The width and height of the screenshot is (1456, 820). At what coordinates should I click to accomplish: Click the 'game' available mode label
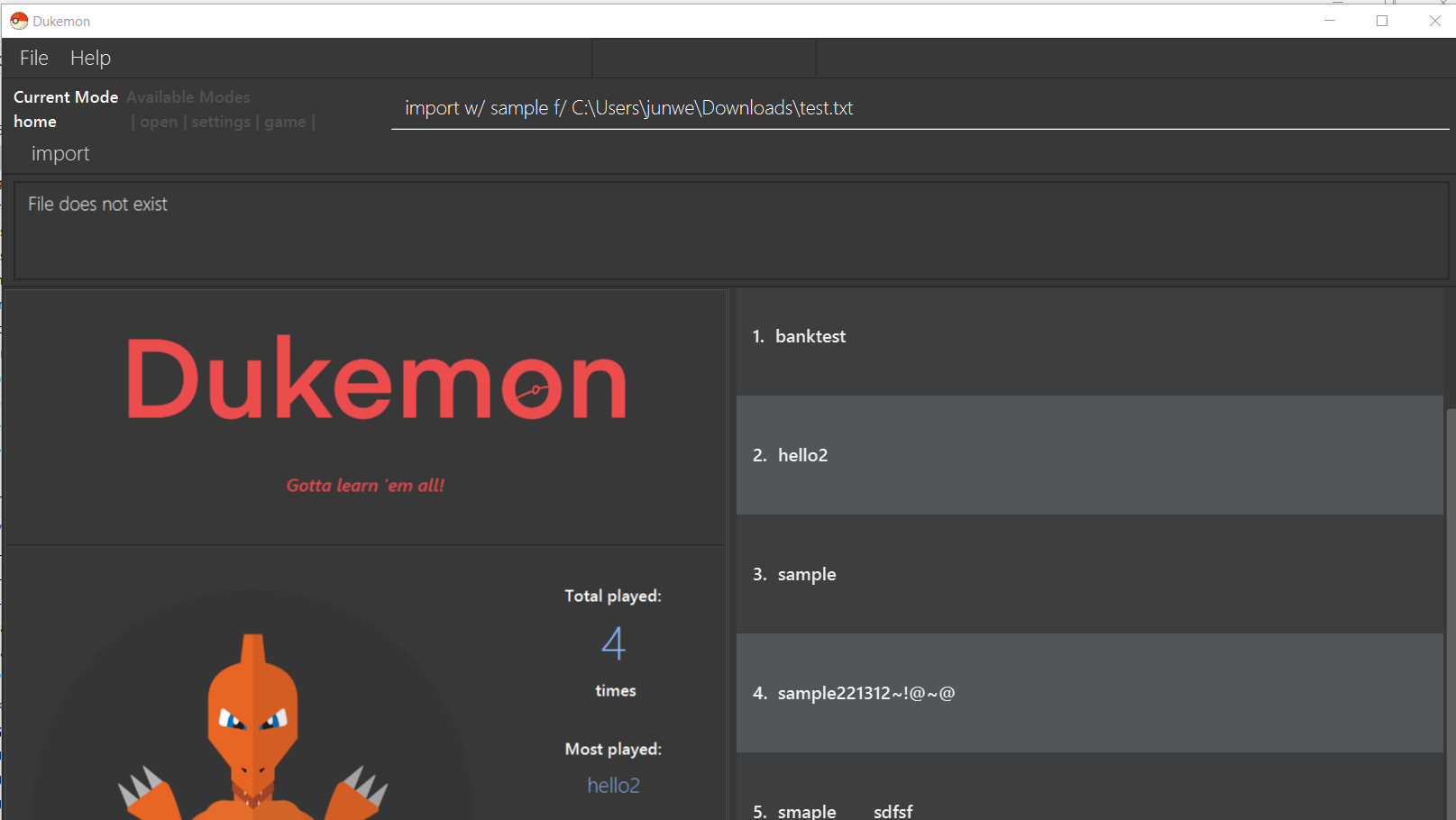pyautogui.click(x=285, y=122)
